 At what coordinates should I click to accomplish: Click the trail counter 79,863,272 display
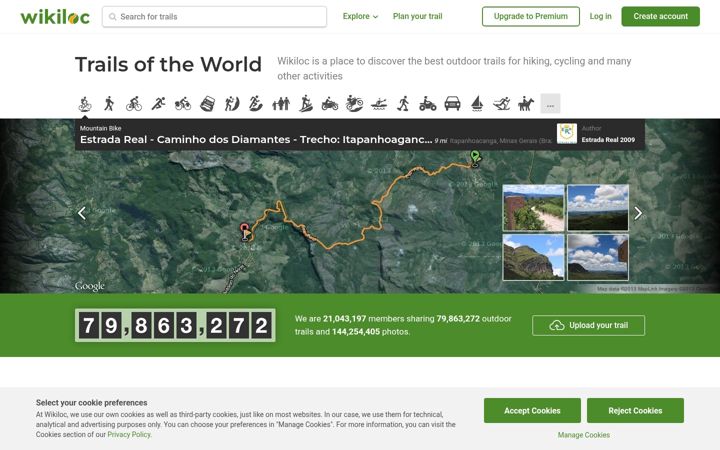click(175, 325)
